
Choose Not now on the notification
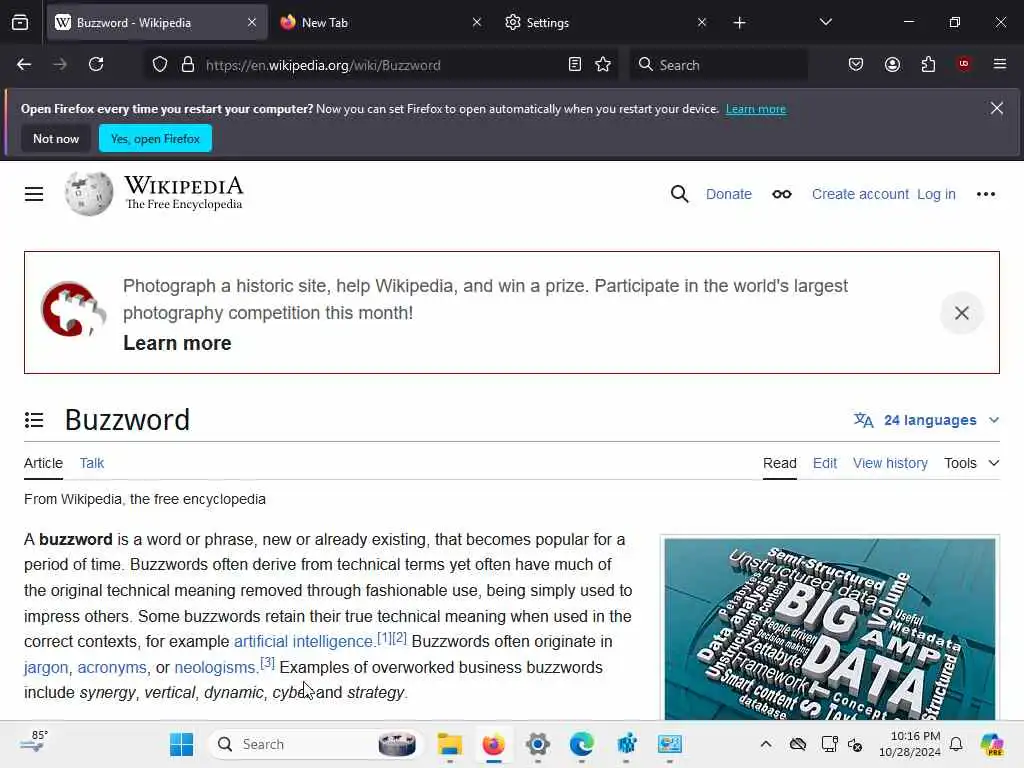tap(56, 138)
